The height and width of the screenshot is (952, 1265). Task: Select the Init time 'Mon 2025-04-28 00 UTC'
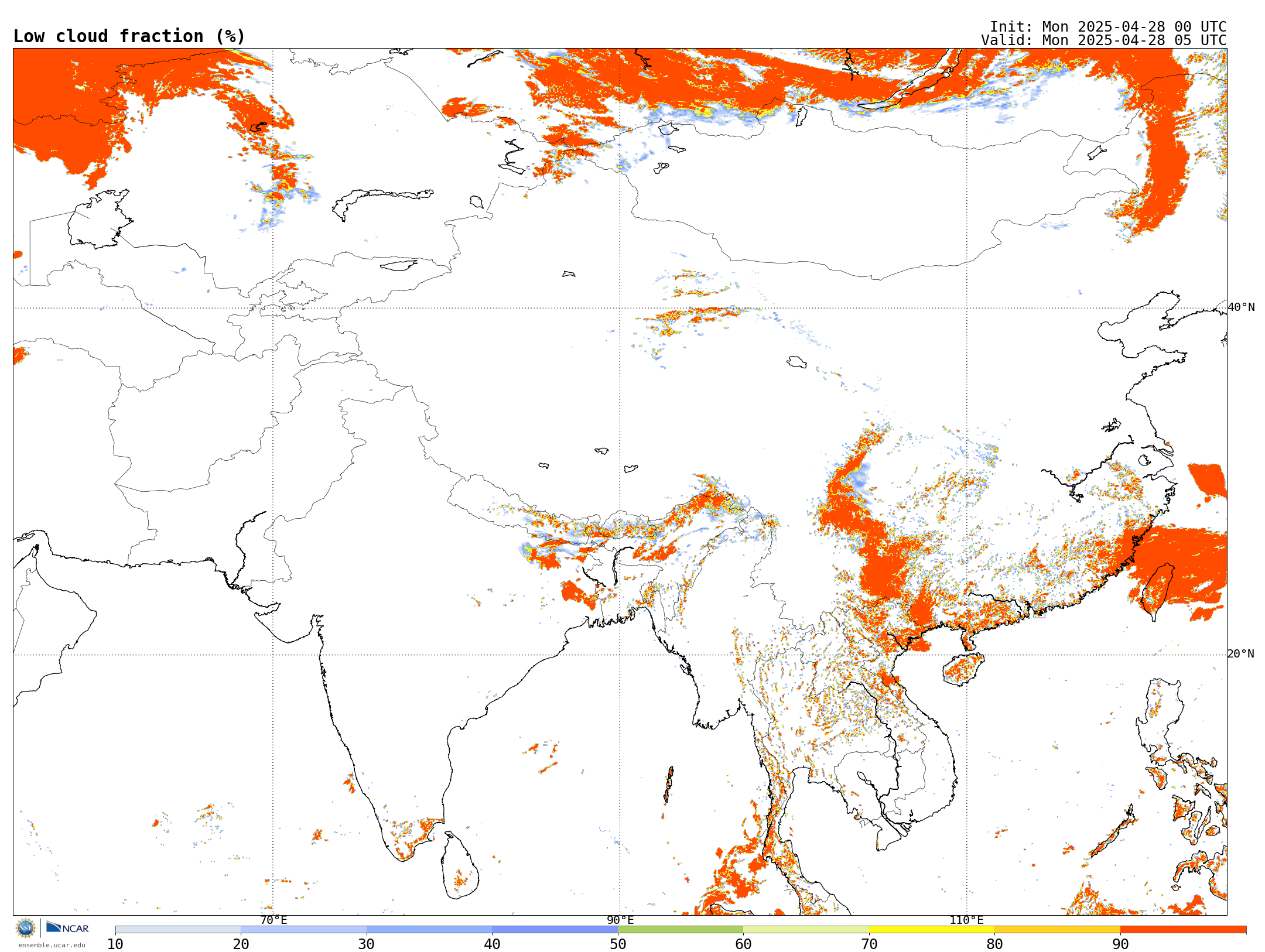point(1134,27)
